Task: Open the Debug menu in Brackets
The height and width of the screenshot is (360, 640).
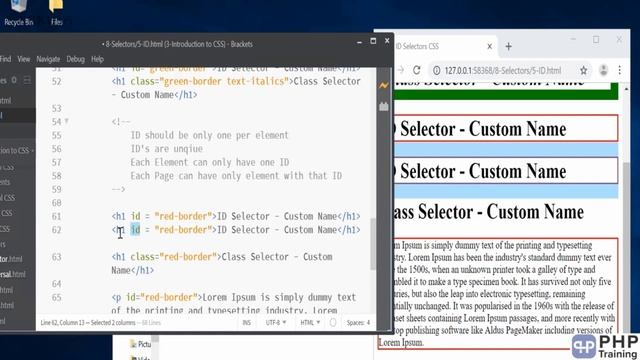Action: pyautogui.click(x=76, y=59)
